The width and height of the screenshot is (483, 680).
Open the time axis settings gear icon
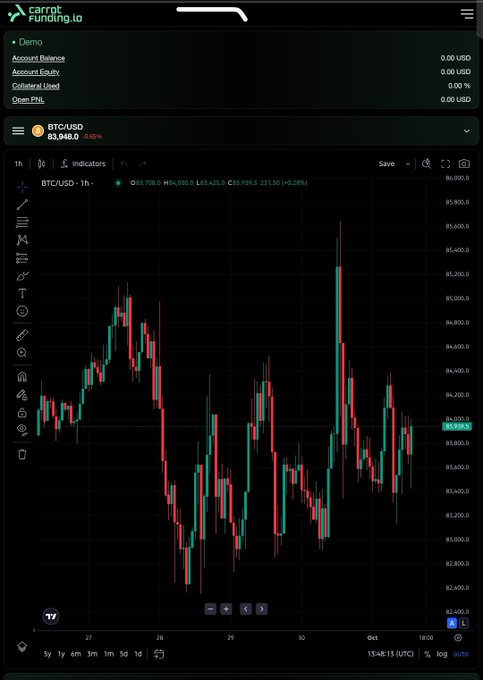[458, 638]
